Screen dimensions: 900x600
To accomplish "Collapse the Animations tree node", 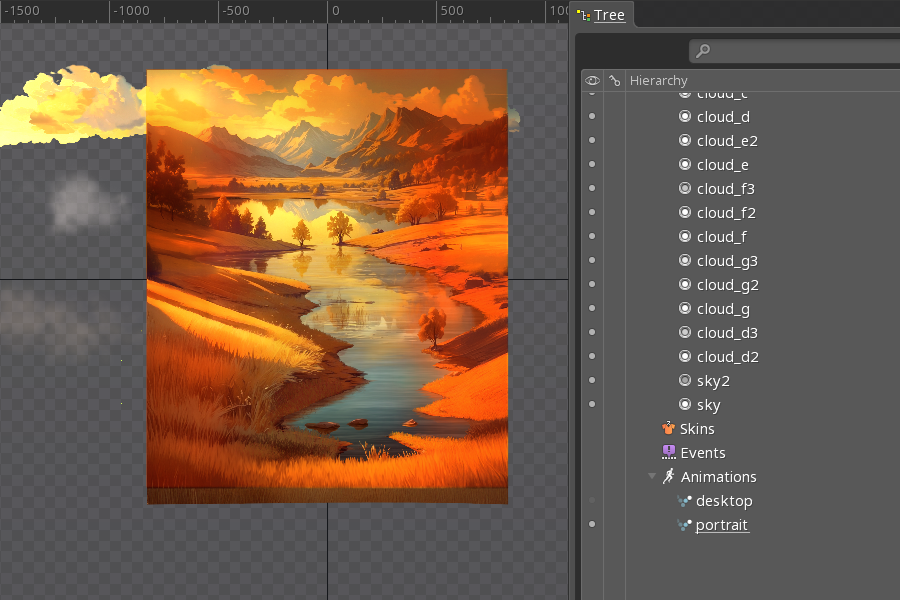I will [652, 477].
